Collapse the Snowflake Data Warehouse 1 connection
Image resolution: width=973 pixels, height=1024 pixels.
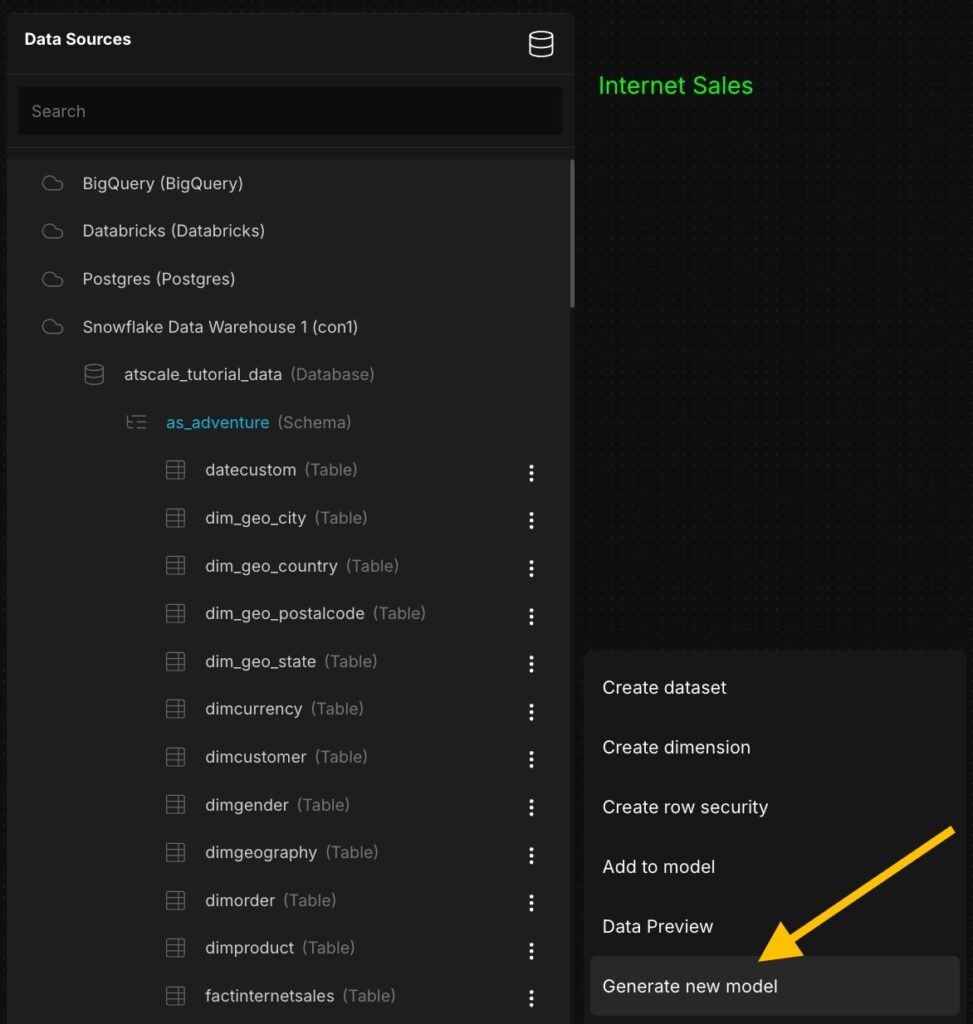pos(219,327)
